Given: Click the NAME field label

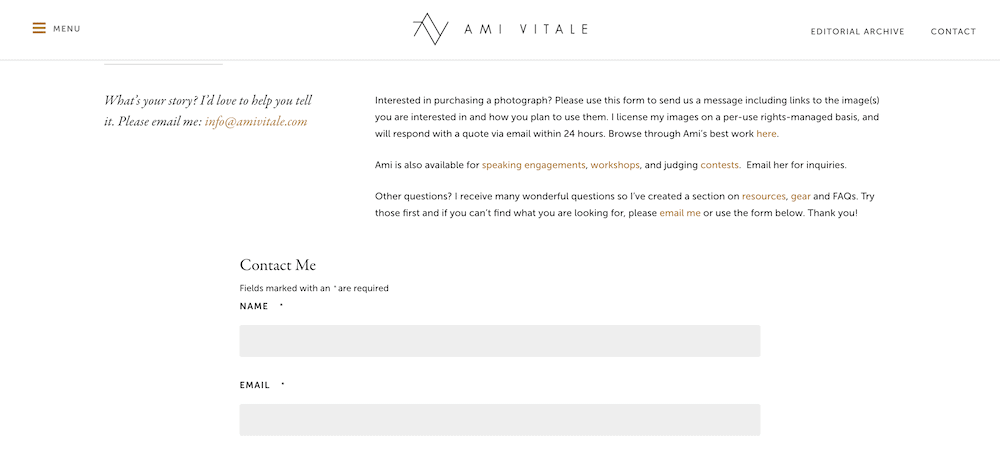Looking at the screenshot, I should tap(254, 306).
